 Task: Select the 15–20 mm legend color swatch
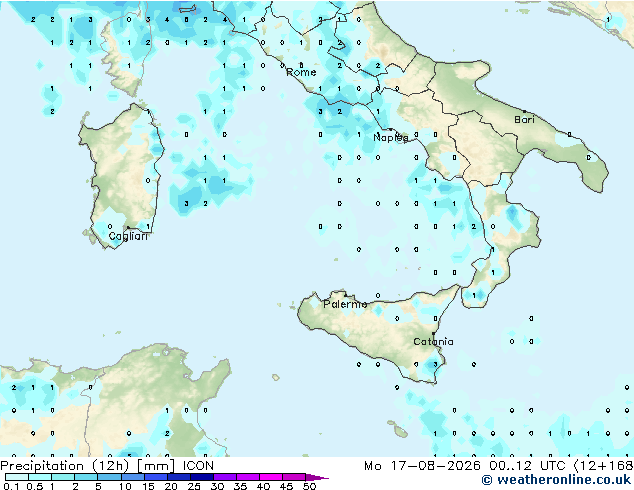155,477
